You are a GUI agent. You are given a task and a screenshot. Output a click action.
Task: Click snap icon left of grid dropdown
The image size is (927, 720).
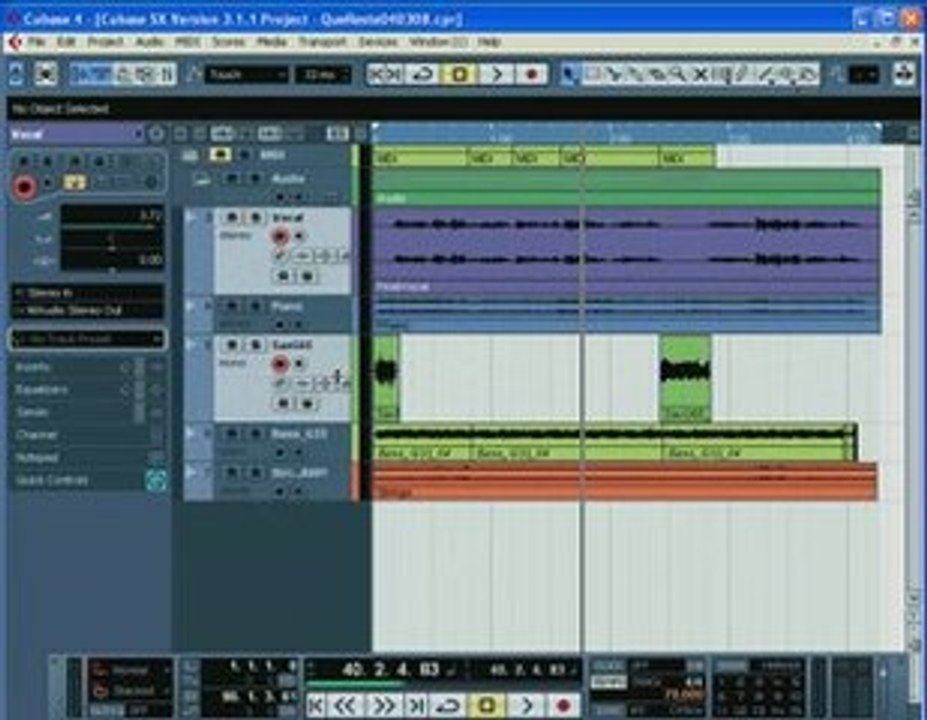(x=836, y=74)
